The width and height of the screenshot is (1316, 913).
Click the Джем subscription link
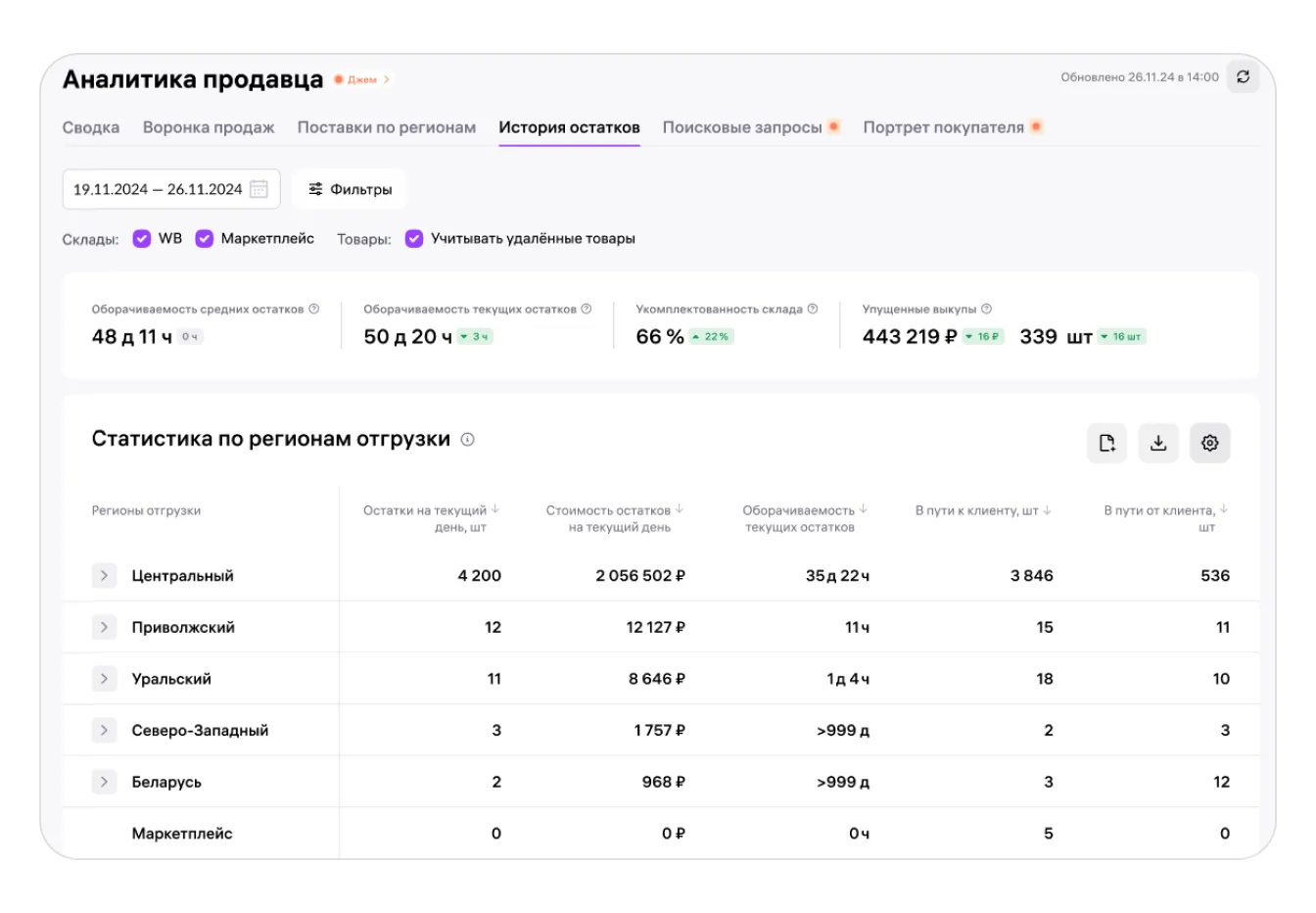click(x=362, y=79)
